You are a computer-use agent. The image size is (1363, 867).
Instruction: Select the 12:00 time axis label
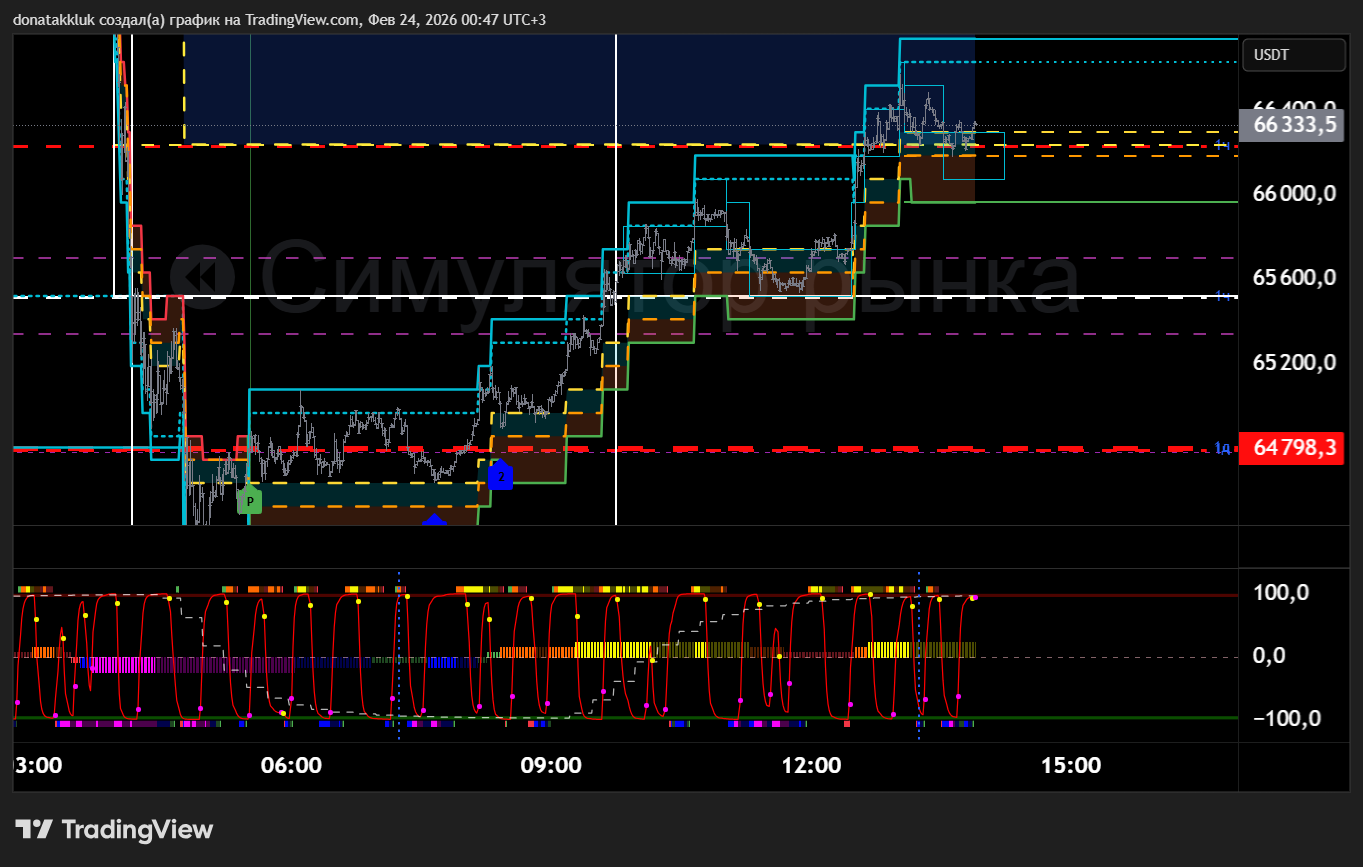(x=811, y=766)
